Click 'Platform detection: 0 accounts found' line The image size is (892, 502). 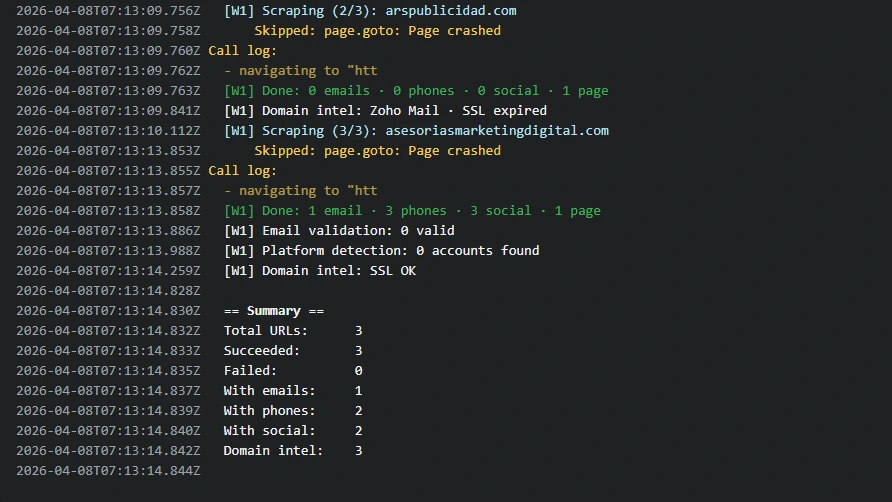coord(381,250)
